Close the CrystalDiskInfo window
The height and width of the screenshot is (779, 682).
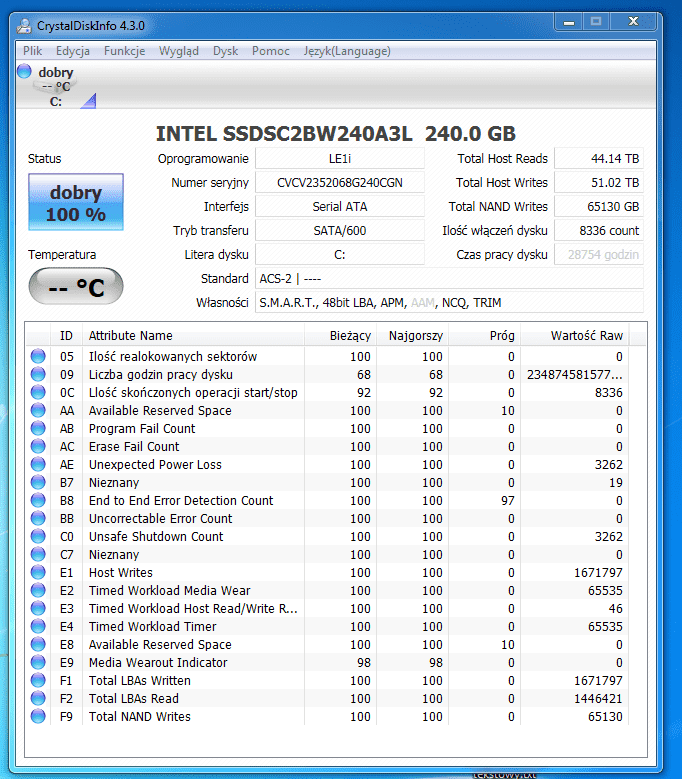[x=633, y=22]
